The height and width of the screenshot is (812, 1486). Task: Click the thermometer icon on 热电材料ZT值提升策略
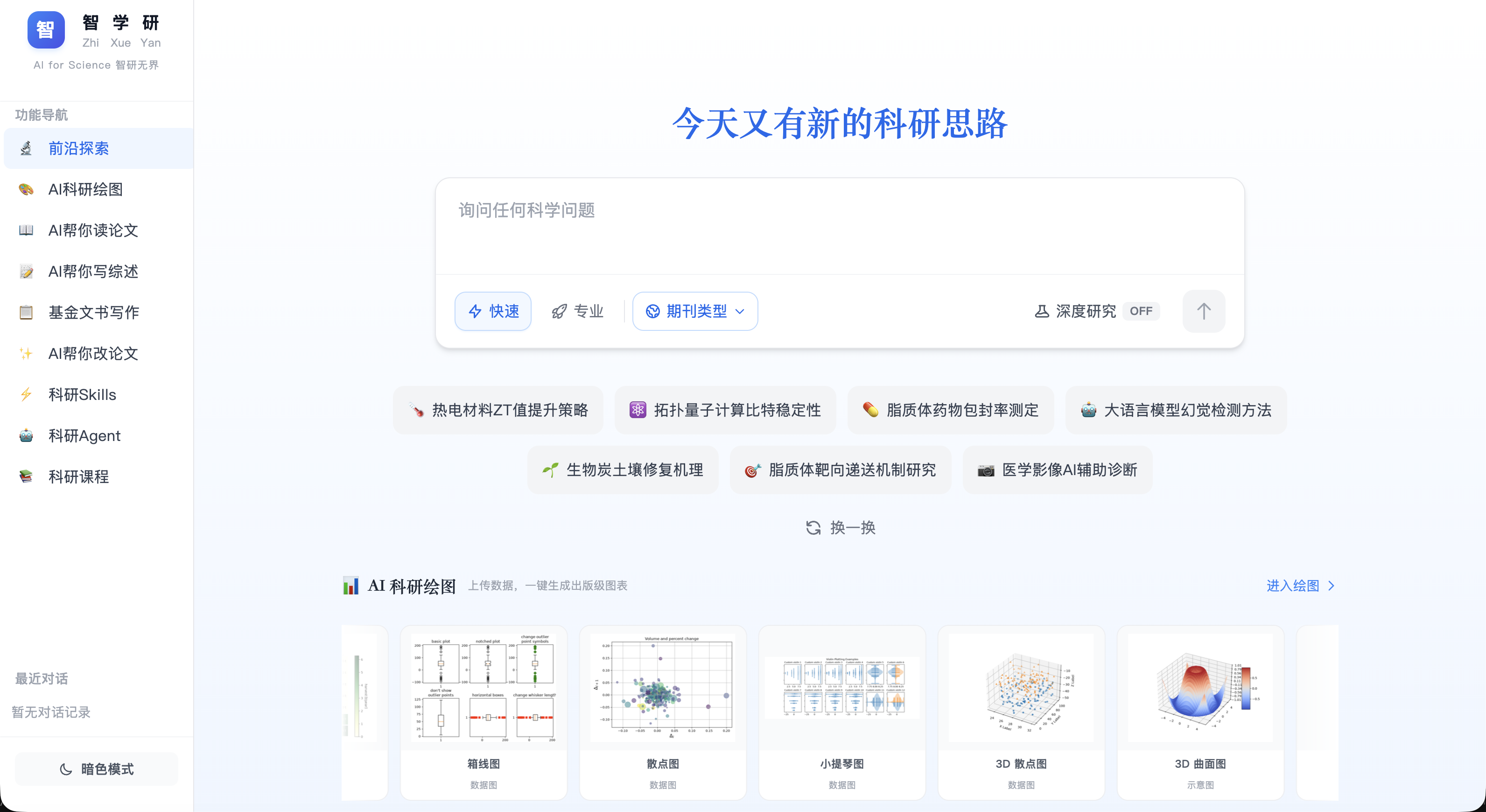click(x=416, y=411)
